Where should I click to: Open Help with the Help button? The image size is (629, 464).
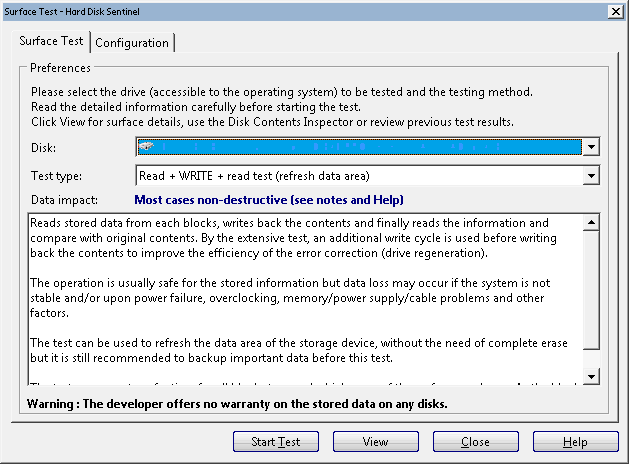[575, 442]
